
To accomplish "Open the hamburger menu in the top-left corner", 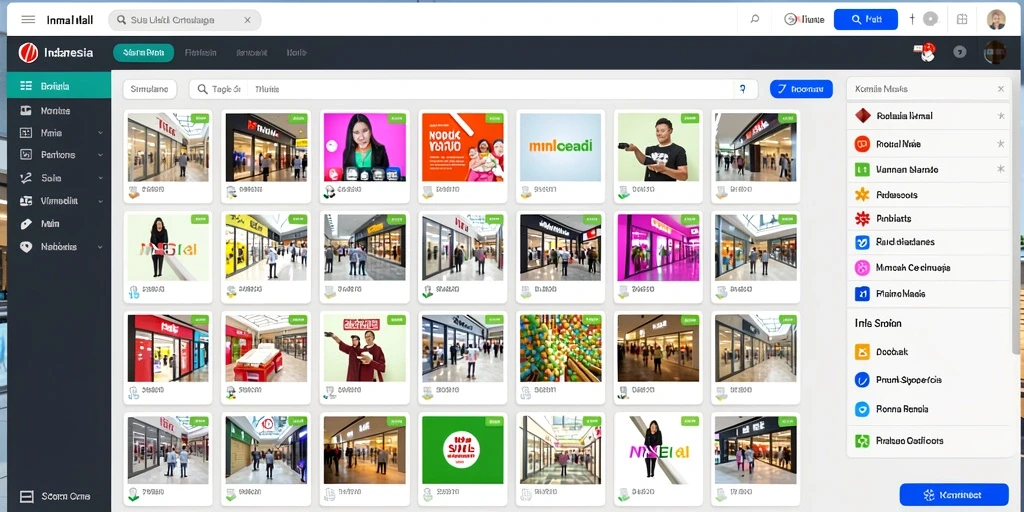I will 28,20.
